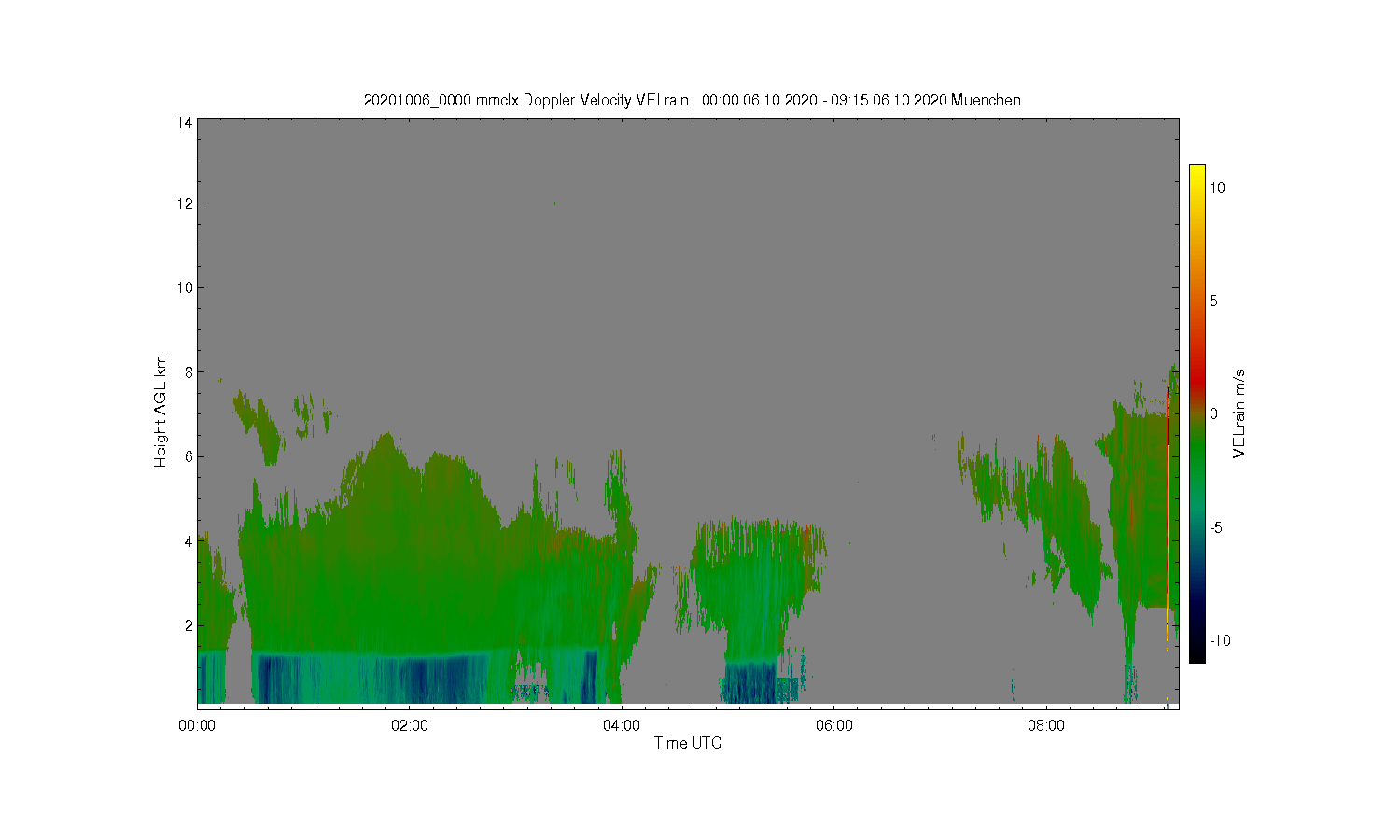The width and height of the screenshot is (1400, 840).
Task: Click the 'VELrain m/s' colorbar label
Action: tap(1239, 413)
